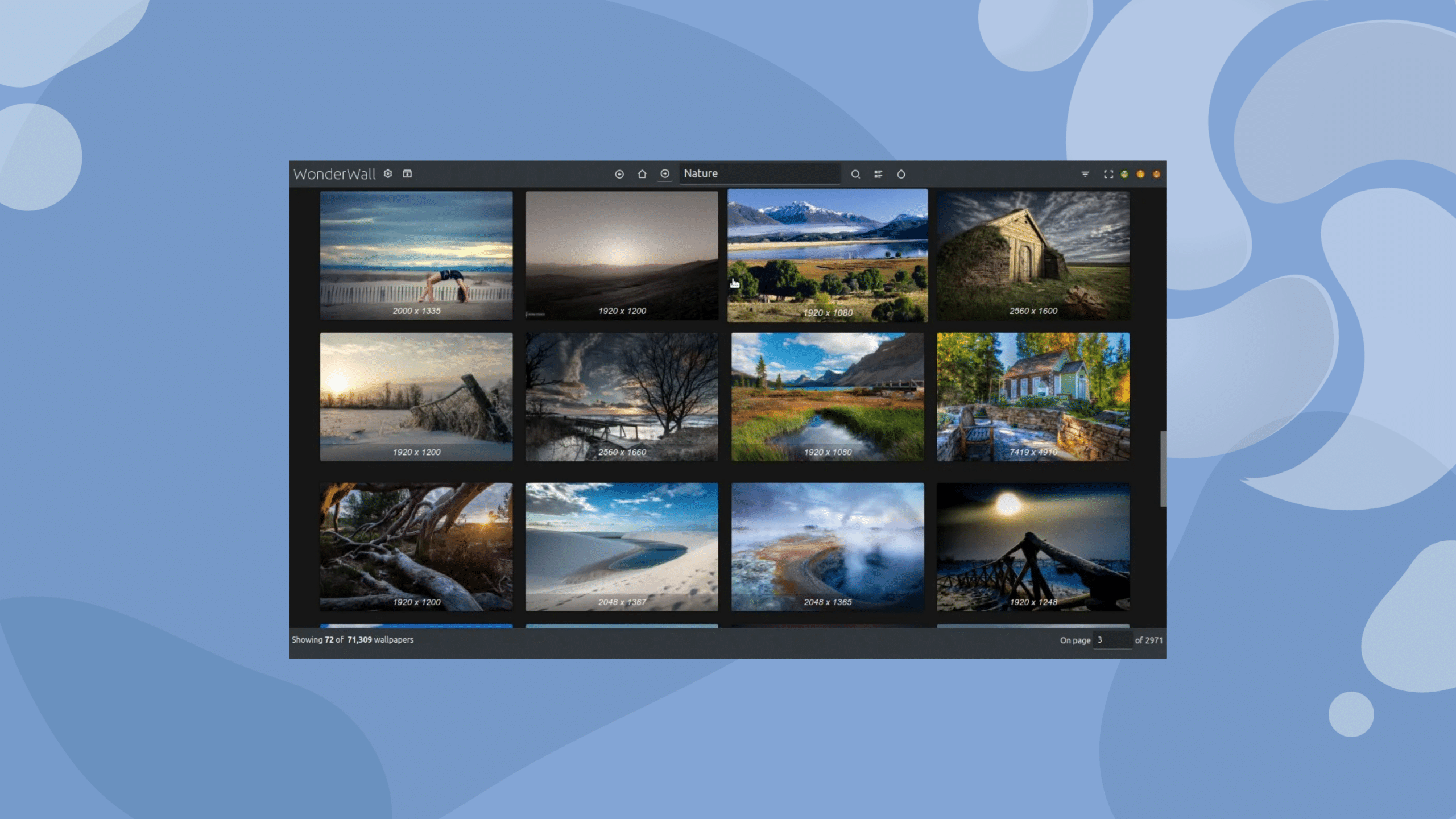Open the sort filter icon

1085,174
